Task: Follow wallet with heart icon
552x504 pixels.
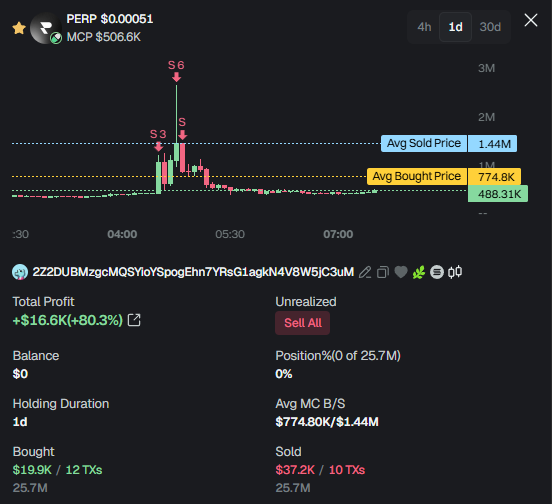Action: [x=401, y=272]
